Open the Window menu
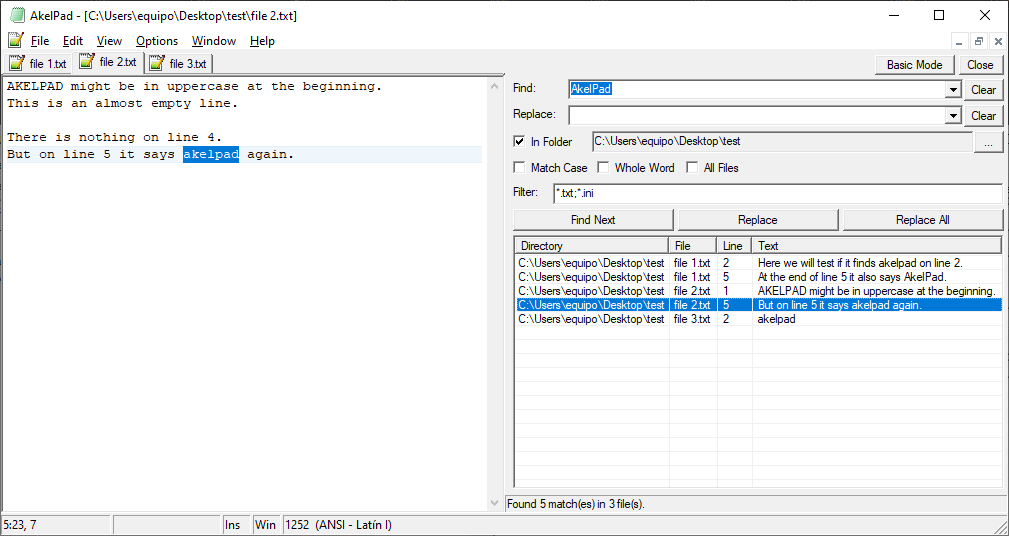The image size is (1009, 536). 214,41
